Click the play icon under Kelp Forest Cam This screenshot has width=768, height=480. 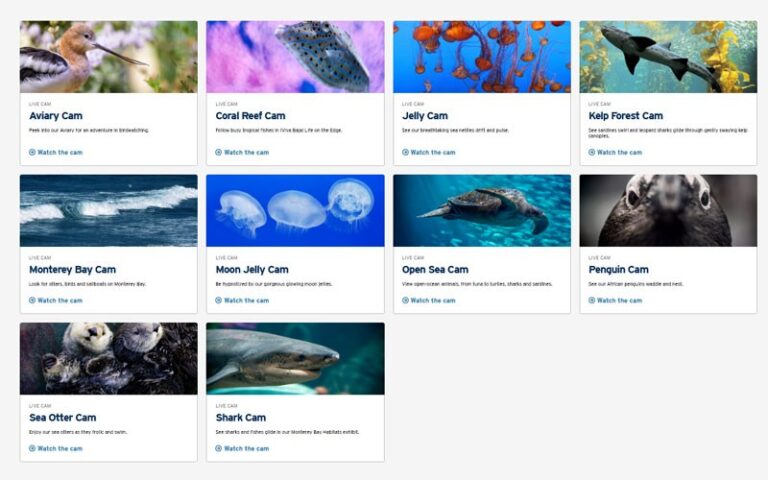[592, 152]
